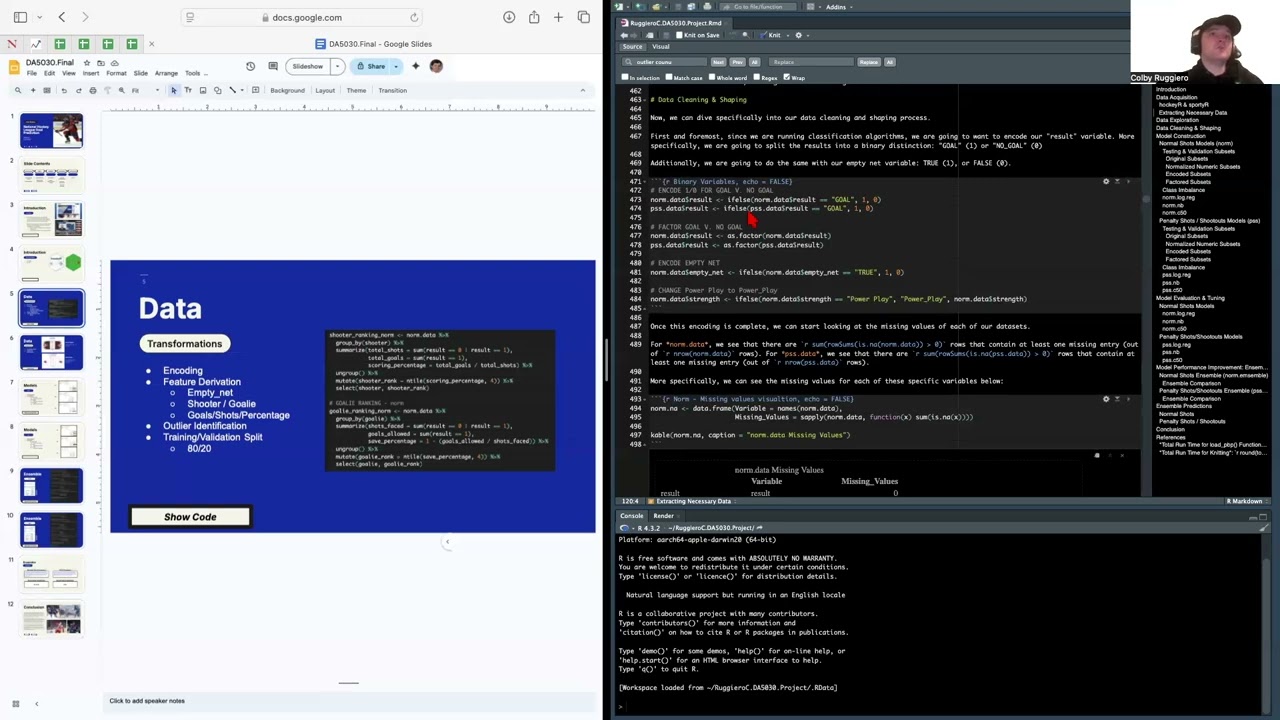Open Background options in Slides toolbar

[x=287, y=90]
